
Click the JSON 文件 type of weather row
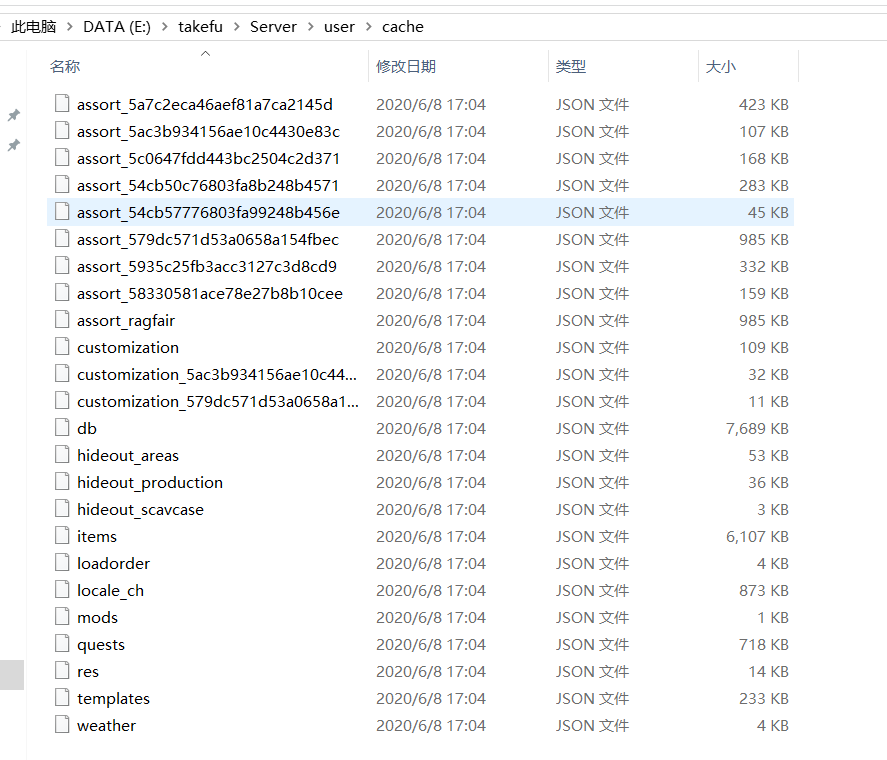(592, 725)
